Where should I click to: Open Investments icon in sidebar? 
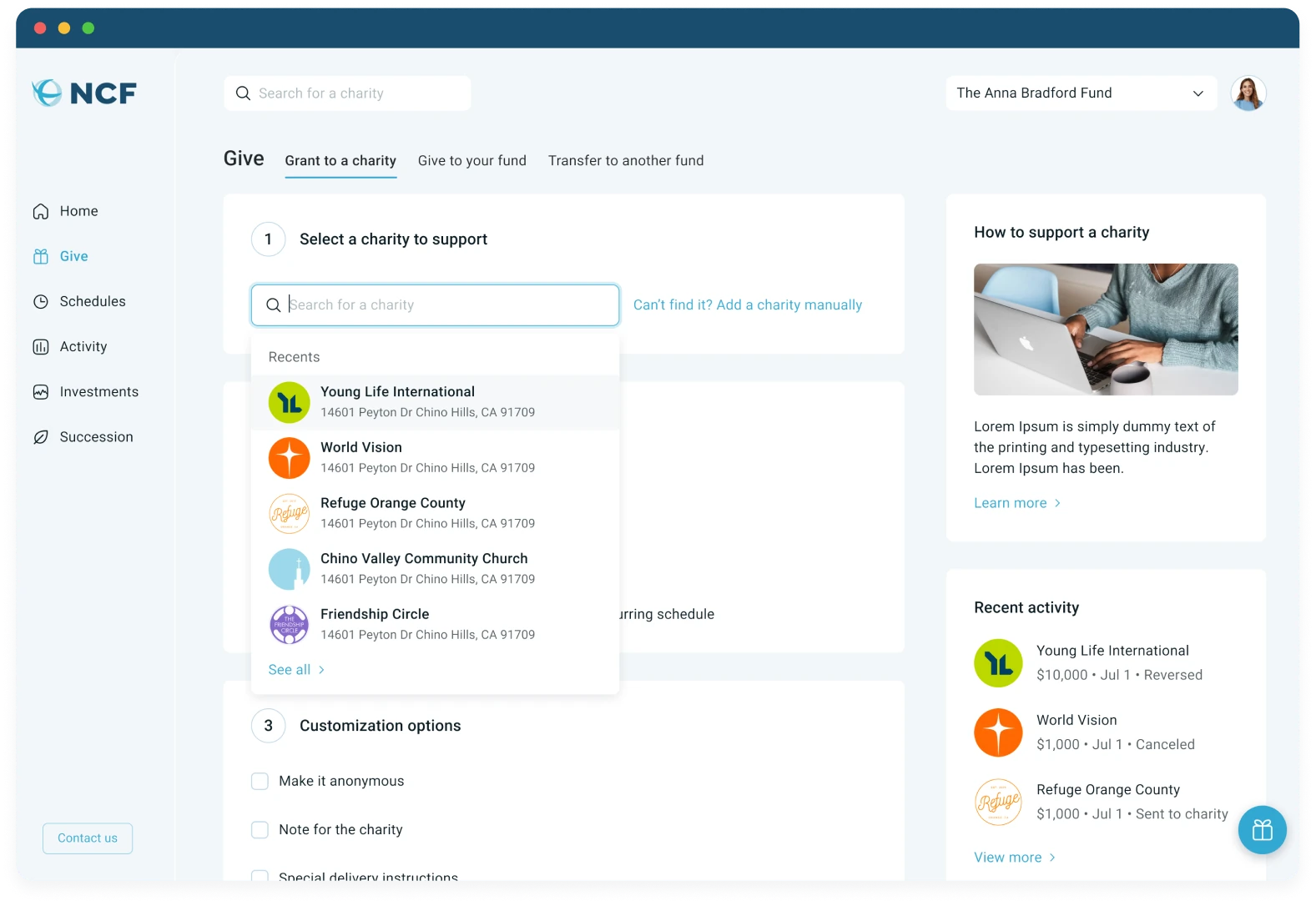pyautogui.click(x=40, y=391)
